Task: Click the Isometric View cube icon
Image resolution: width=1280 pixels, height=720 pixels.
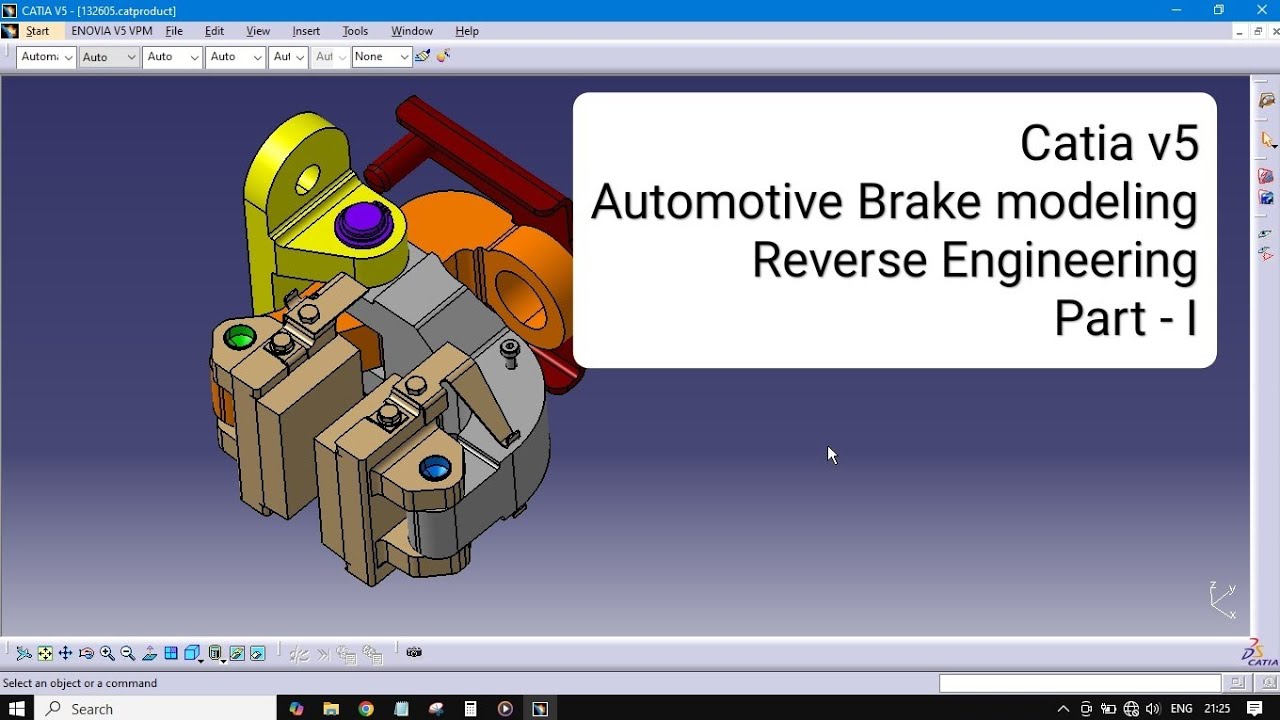Action: point(191,653)
